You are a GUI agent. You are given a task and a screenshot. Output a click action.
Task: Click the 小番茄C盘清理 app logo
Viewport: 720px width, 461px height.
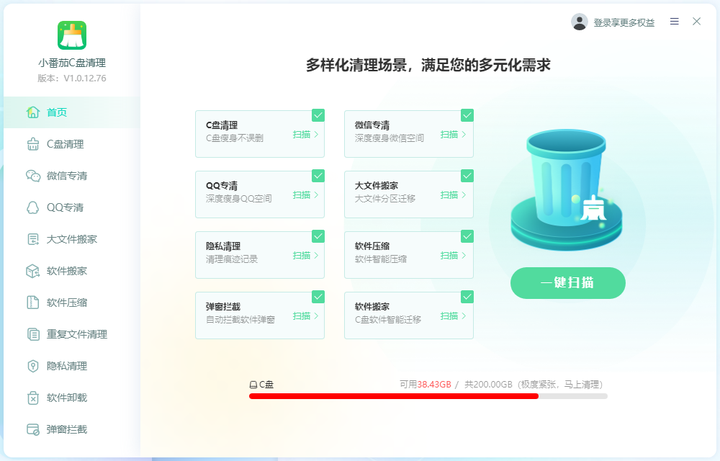[x=72, y=35]
